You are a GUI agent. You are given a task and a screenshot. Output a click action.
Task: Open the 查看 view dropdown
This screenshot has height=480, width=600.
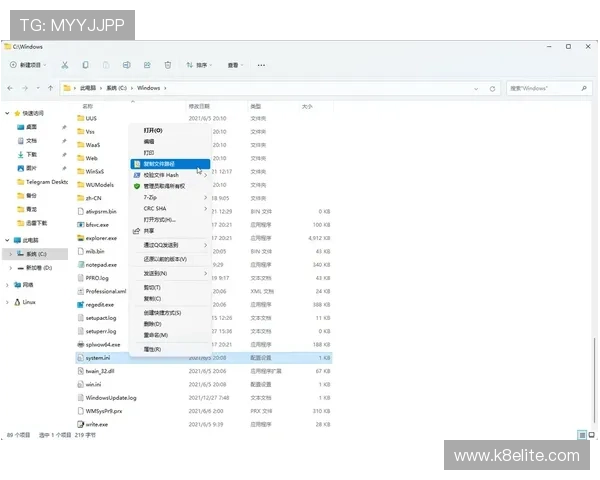click(236, 65)
